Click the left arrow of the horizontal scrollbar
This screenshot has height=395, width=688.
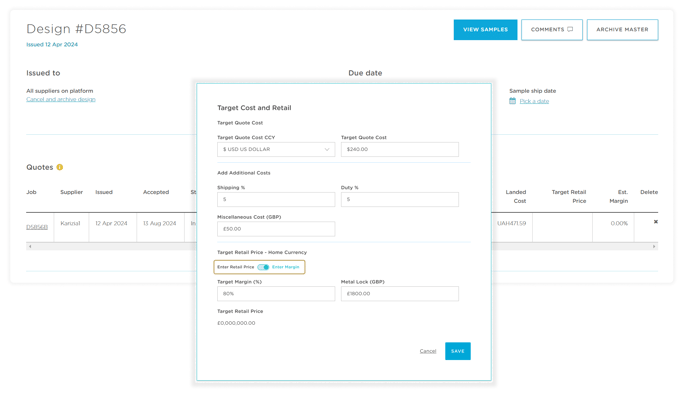[x=30, y=247]
